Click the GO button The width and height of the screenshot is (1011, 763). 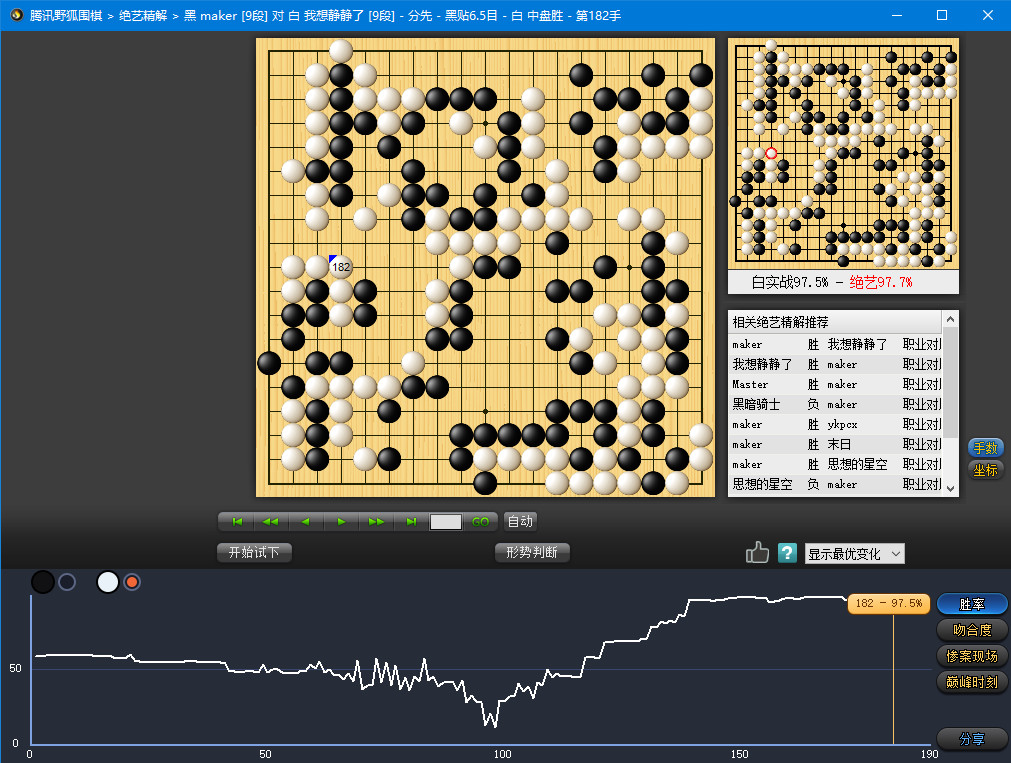[480, 522]
